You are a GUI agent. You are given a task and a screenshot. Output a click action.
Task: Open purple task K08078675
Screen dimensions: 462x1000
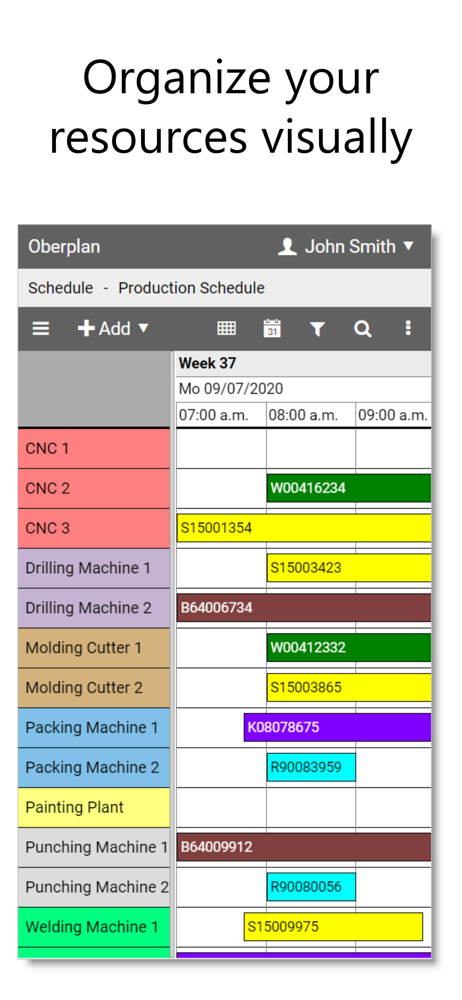[337, 728]
